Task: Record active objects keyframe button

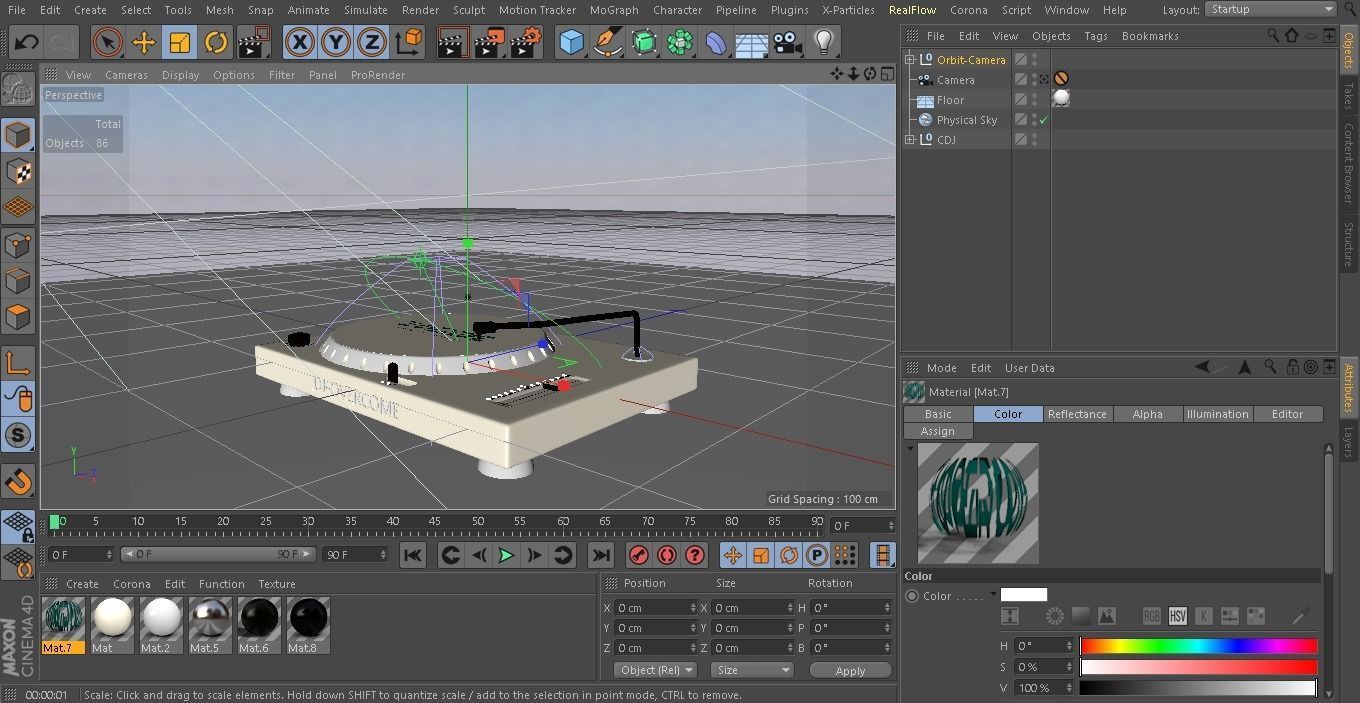Action: (x=639, y=555)
